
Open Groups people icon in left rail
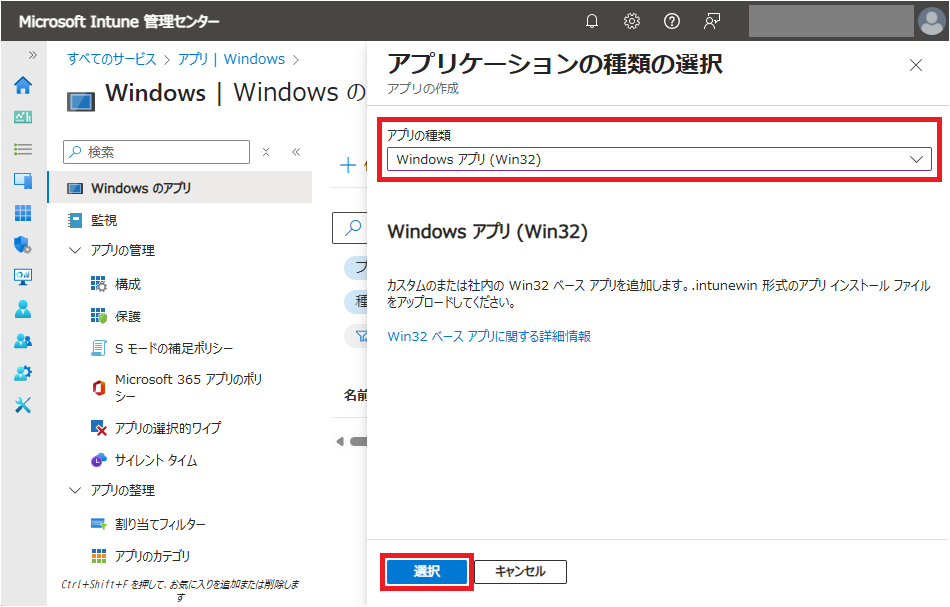23,341
